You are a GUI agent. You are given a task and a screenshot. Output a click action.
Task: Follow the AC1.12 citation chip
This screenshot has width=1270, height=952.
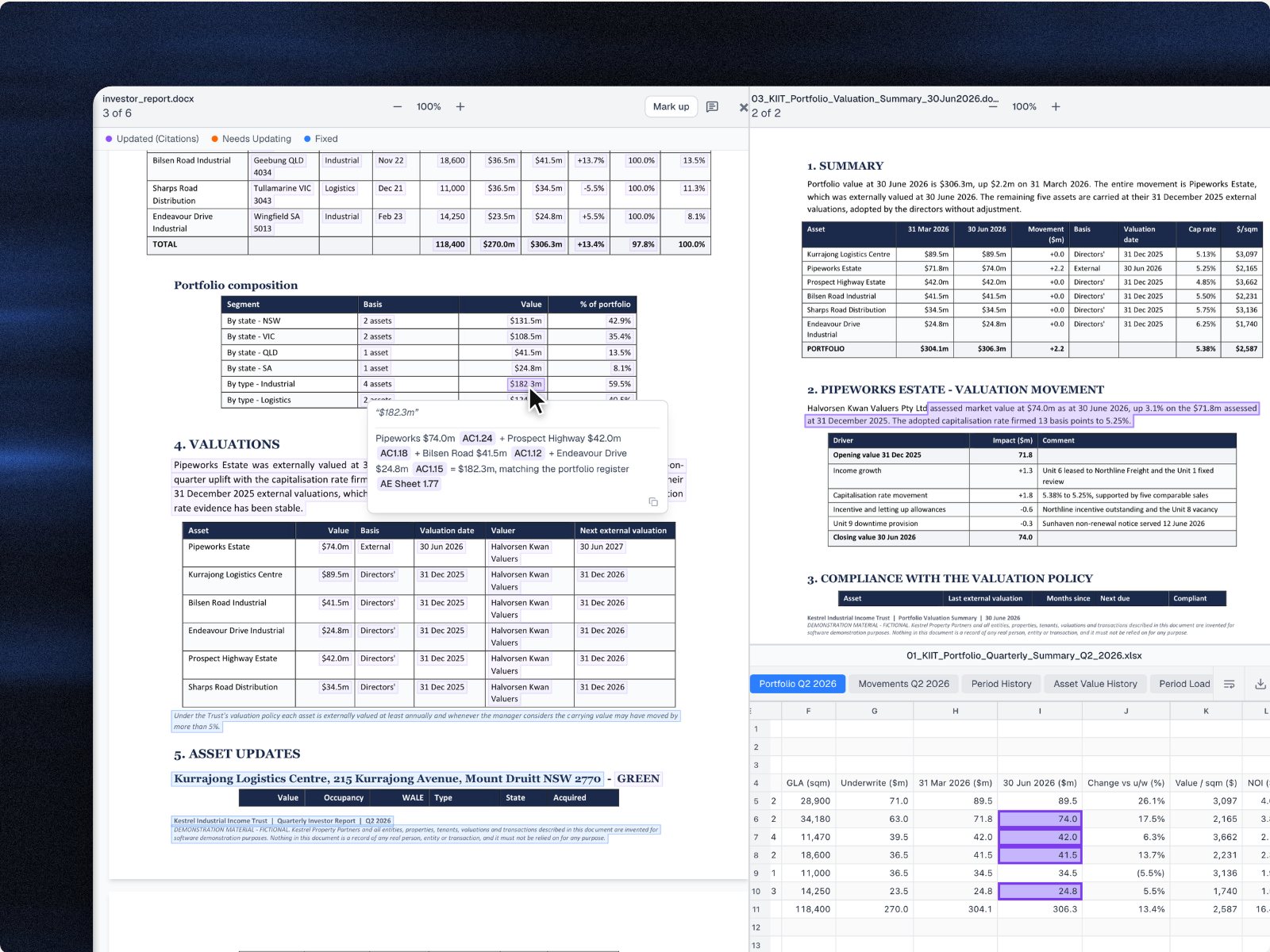point(528,454)
